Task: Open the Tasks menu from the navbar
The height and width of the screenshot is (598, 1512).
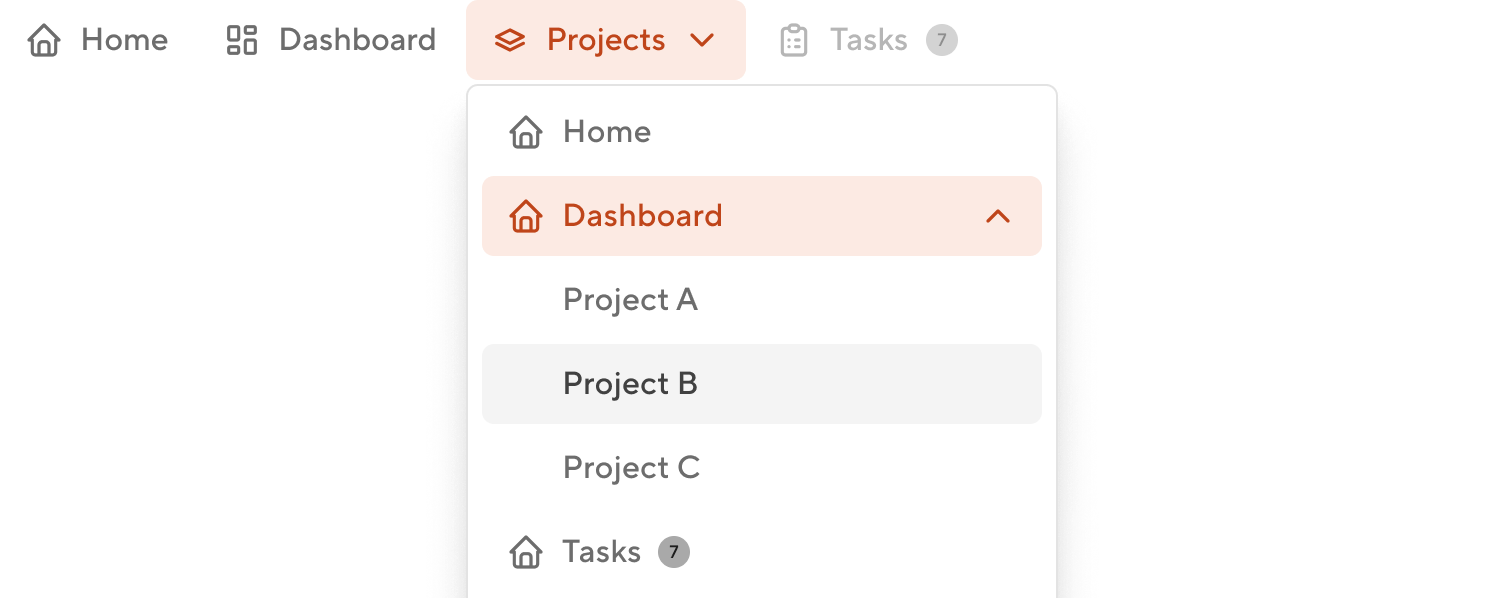Action: 867,39
